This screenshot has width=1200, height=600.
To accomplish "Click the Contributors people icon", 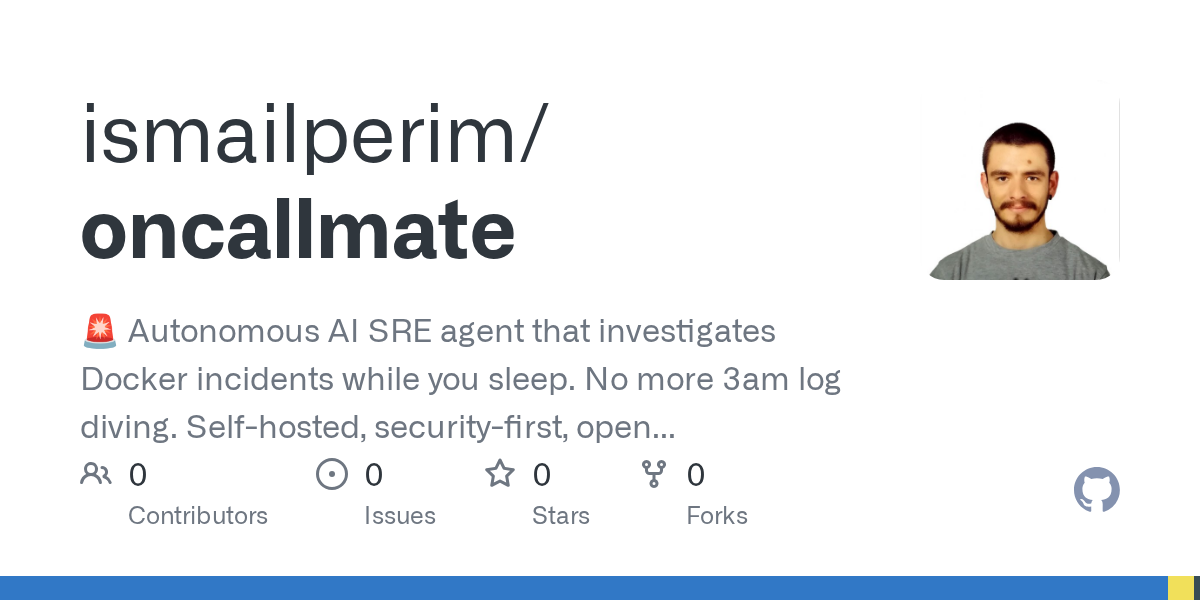I will [96, 474].
